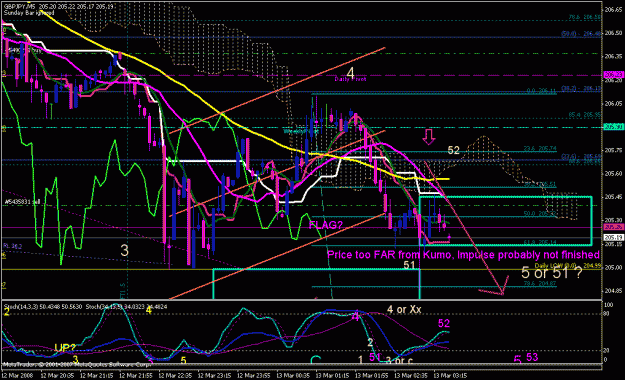Image resolution: width=625 pixels, height=380 pixels.
Task: Click the '5 or 51 ?' wave label
Action: [x=551, y=273]
